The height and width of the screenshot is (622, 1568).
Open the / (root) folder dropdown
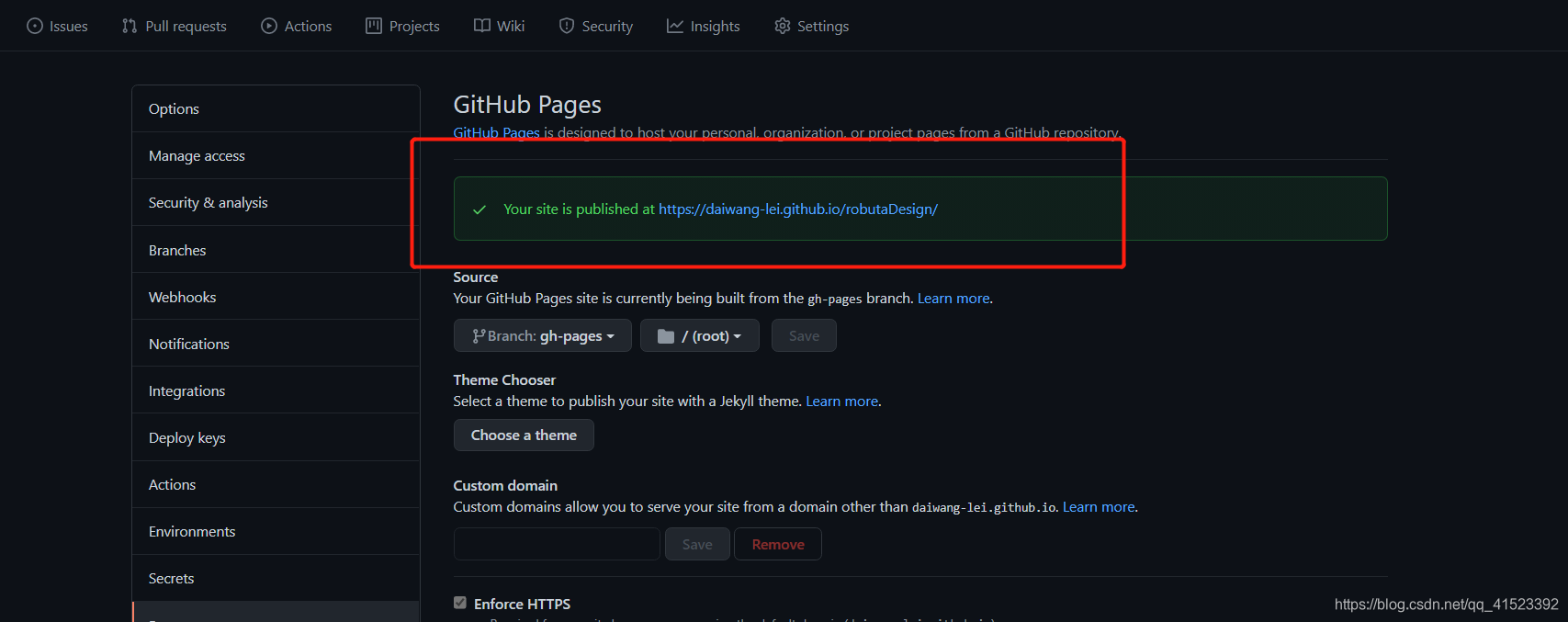tap(699, 335)
